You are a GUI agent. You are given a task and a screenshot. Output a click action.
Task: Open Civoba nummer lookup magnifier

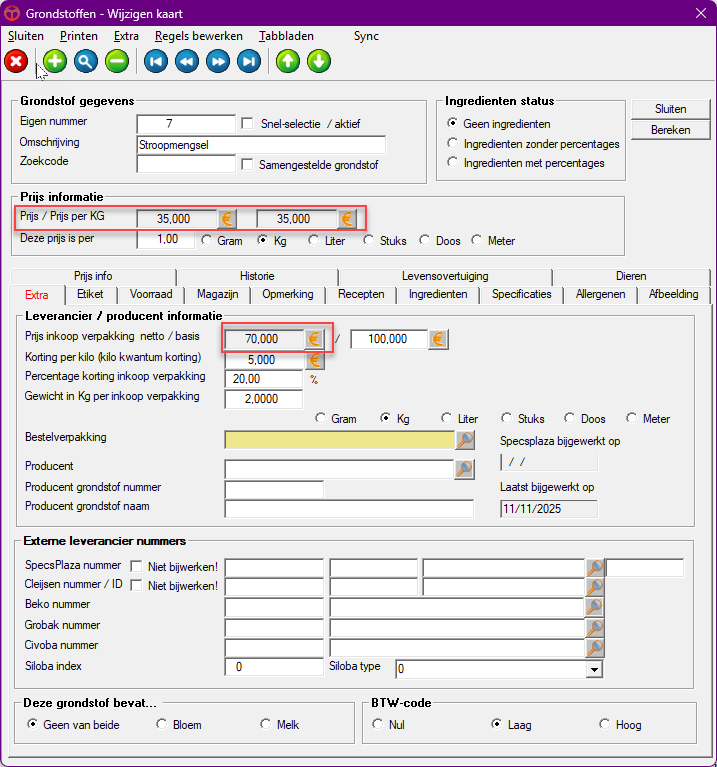click(x=595, y=648)
